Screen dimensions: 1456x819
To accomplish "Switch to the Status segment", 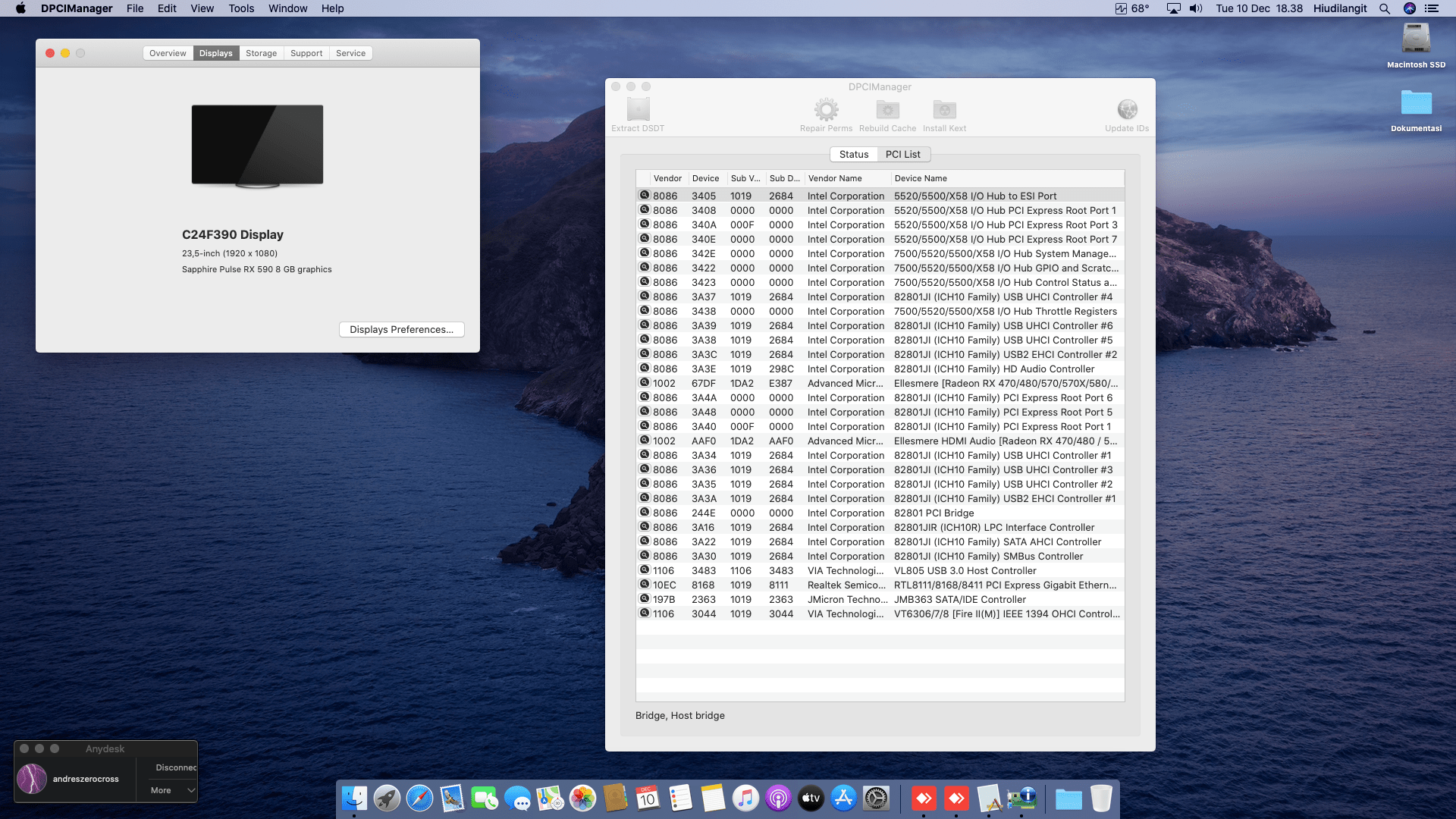I will click(854, 154).
